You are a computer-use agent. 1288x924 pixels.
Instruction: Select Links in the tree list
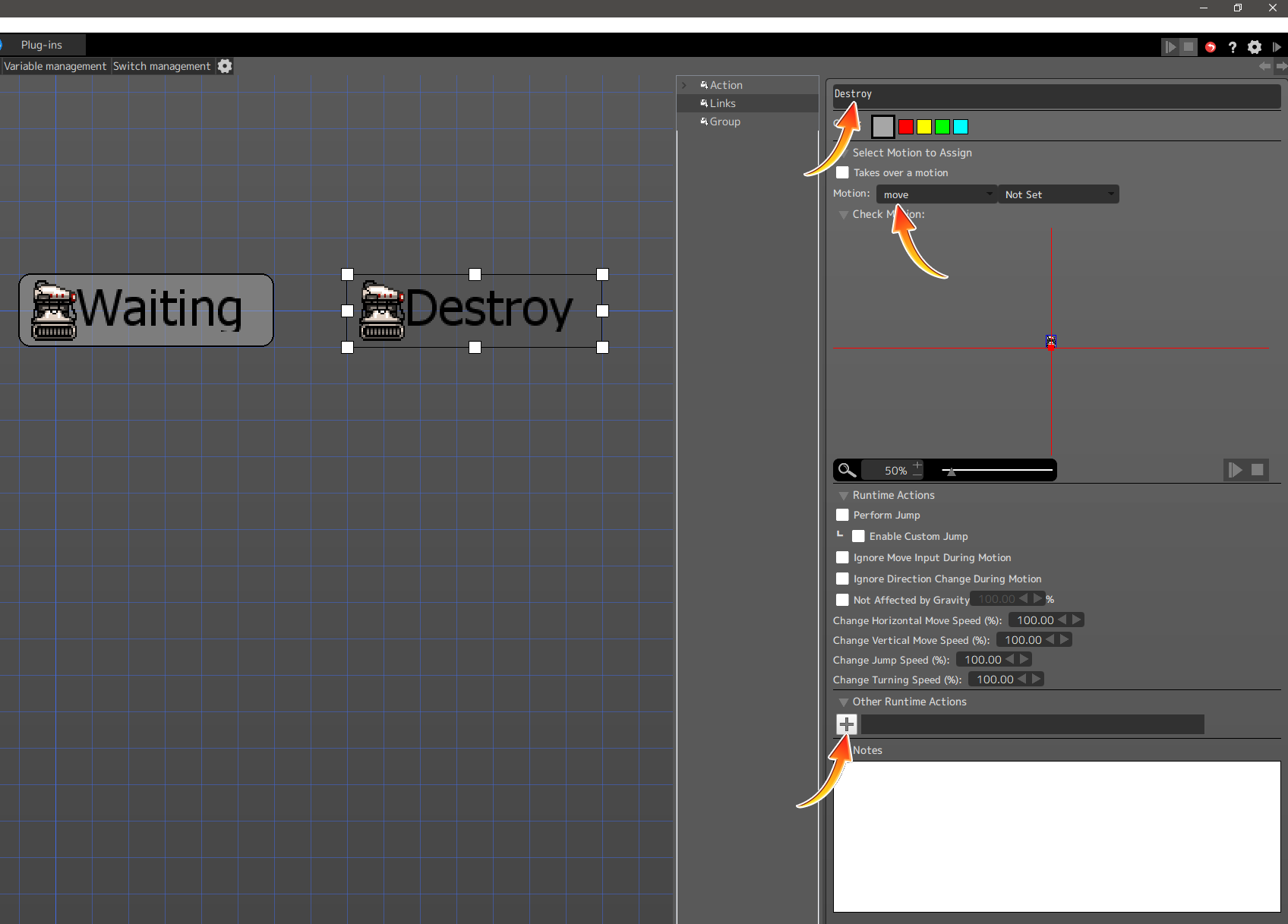pos(722,103)
